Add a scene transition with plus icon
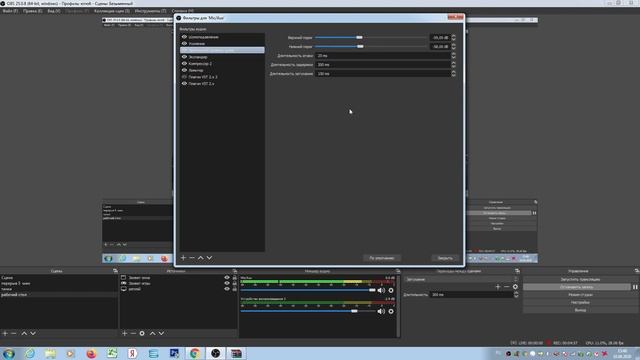This screenshot has height=360, width=640. [x=498, y=287]
